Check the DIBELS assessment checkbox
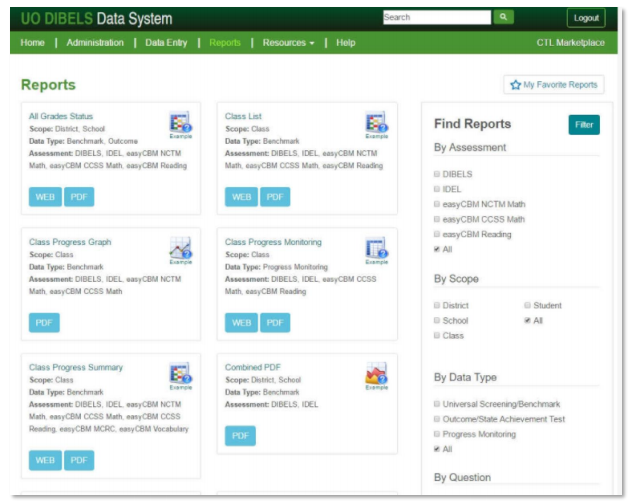 (x=437, y=174)
